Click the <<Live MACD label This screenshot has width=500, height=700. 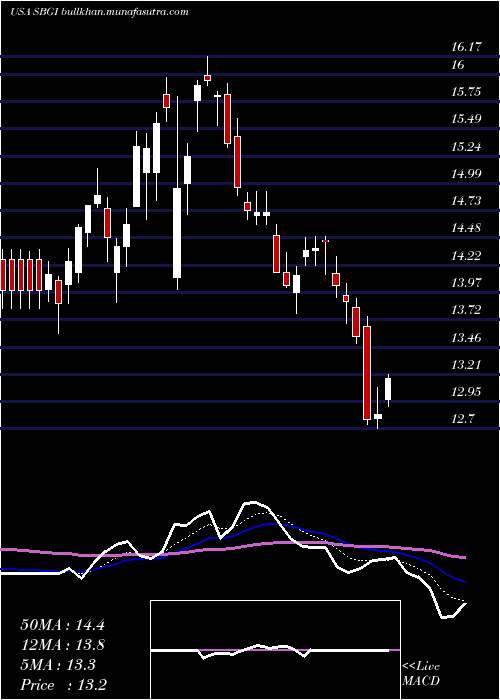[421, 674]
